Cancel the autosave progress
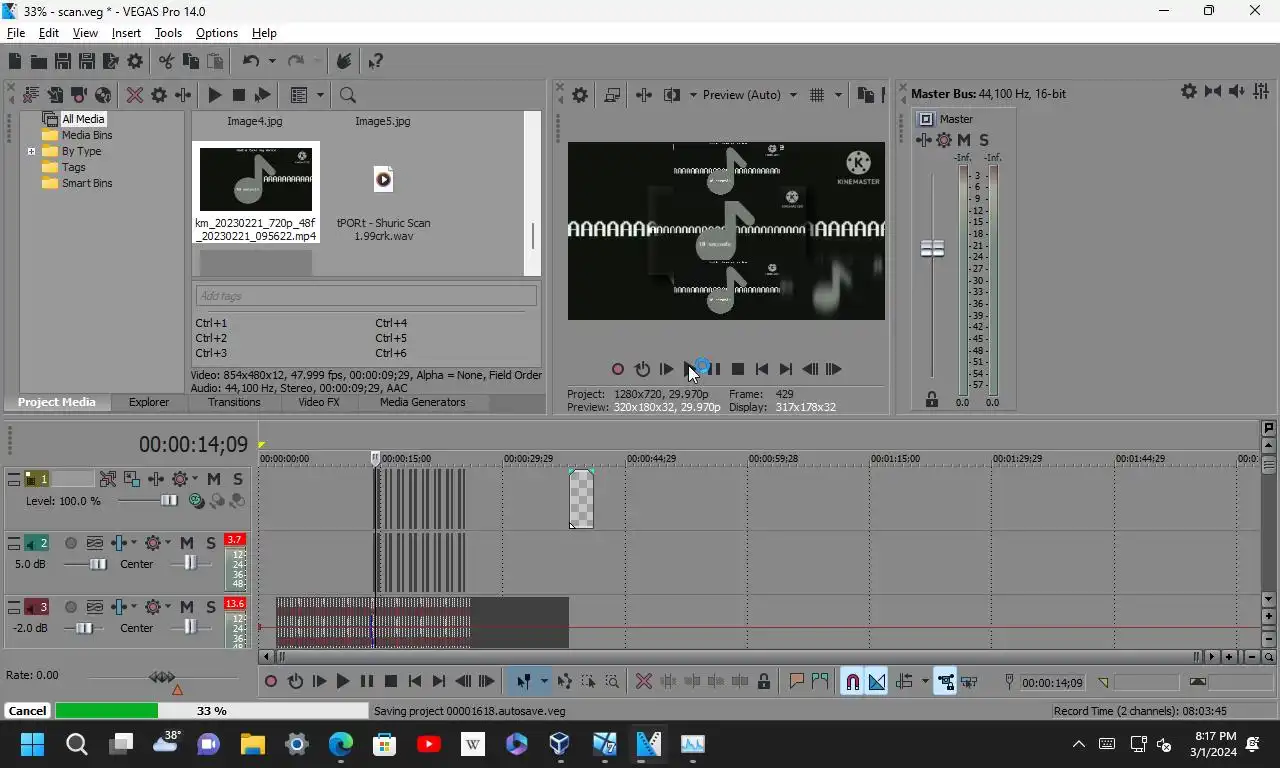 [27, 711]
